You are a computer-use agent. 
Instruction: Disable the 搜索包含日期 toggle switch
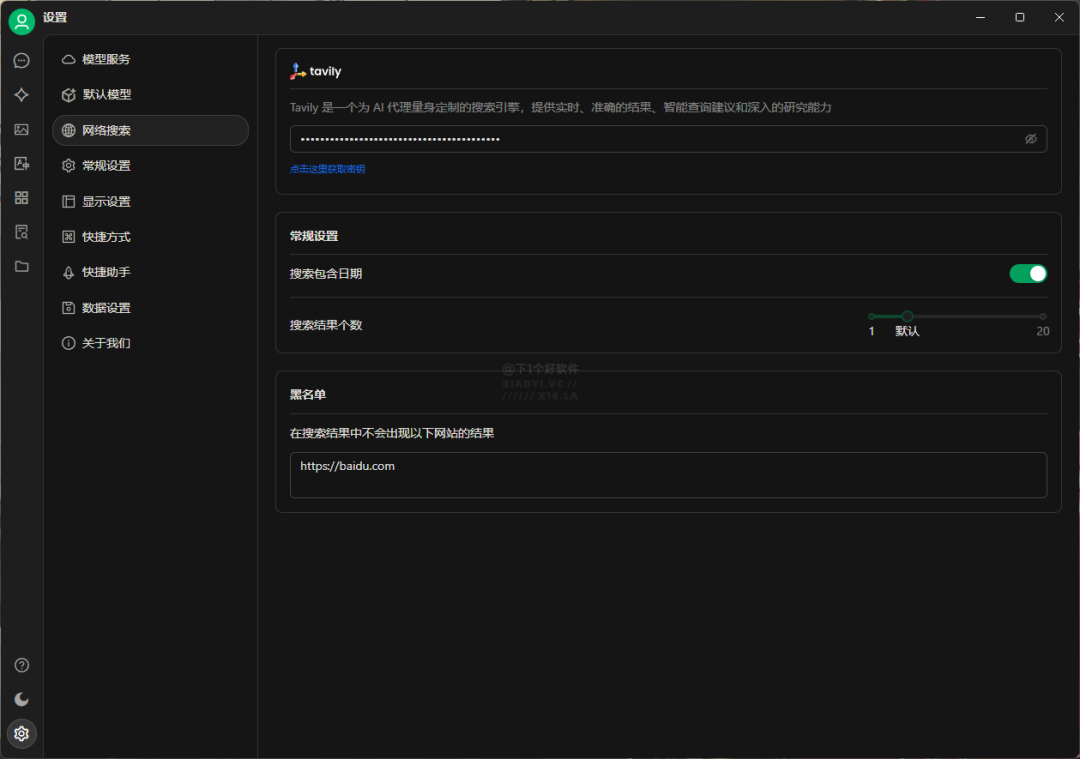click(x=1027, y=273)
